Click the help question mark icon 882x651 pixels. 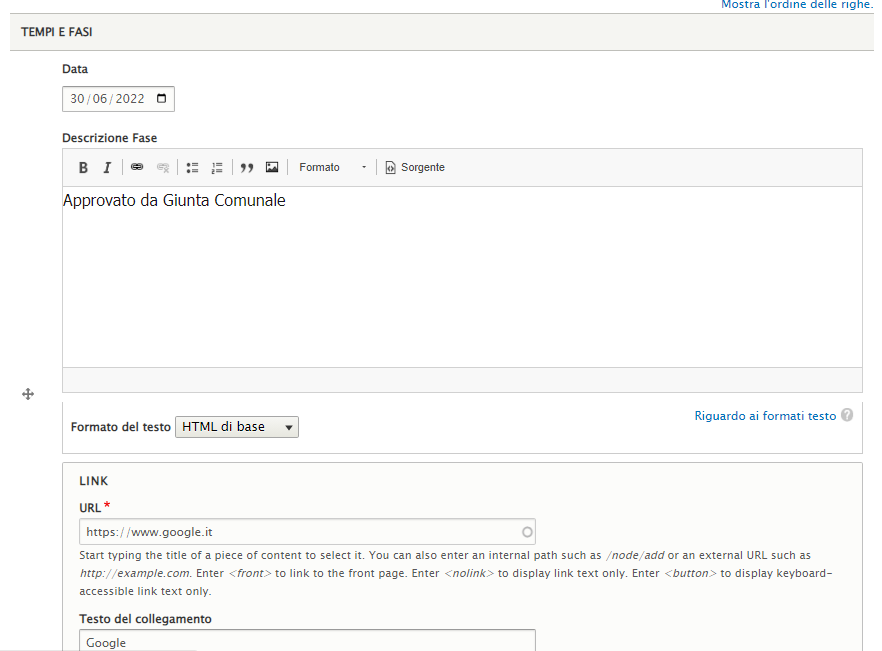click(847, 415)
